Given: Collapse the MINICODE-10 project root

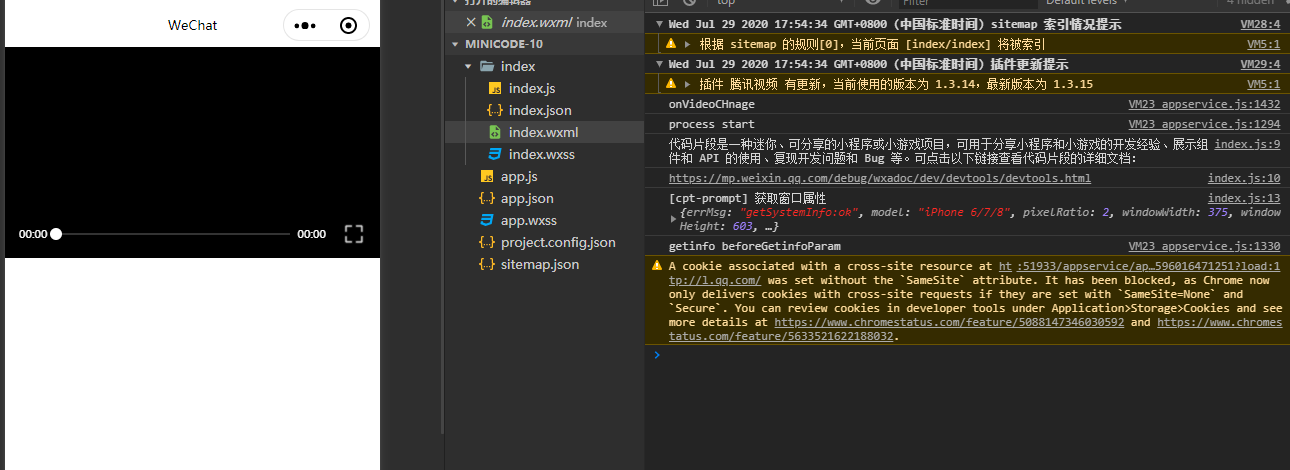Looking at the screenshot, I should (x=457, y=44).
